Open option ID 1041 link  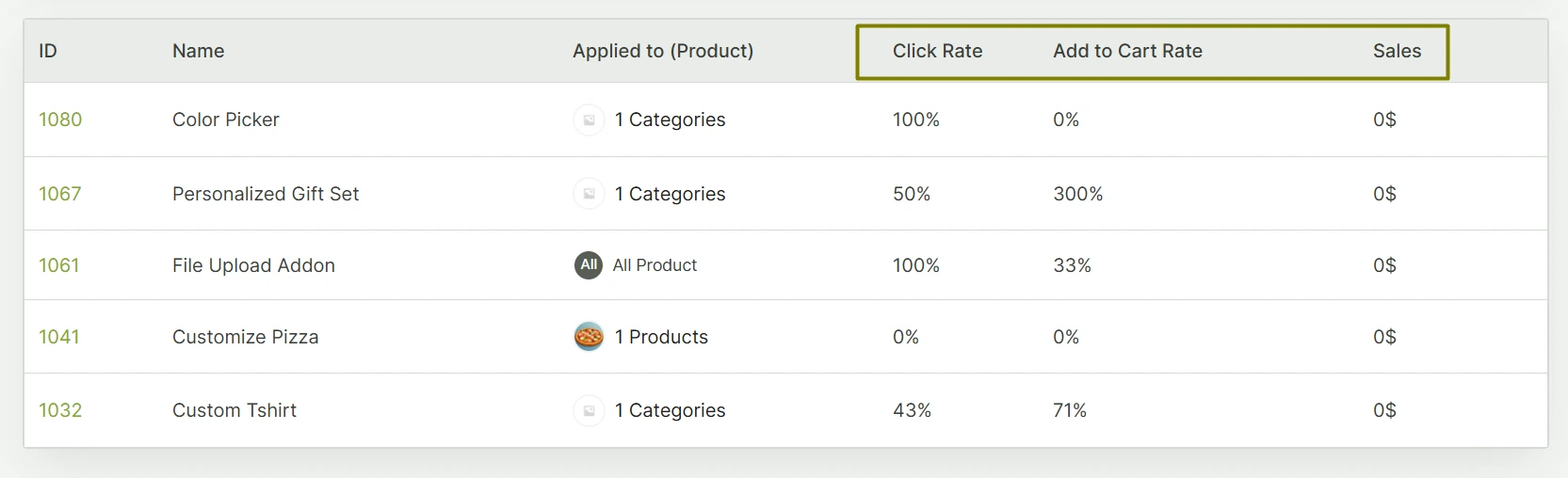(x=59, y=337)
